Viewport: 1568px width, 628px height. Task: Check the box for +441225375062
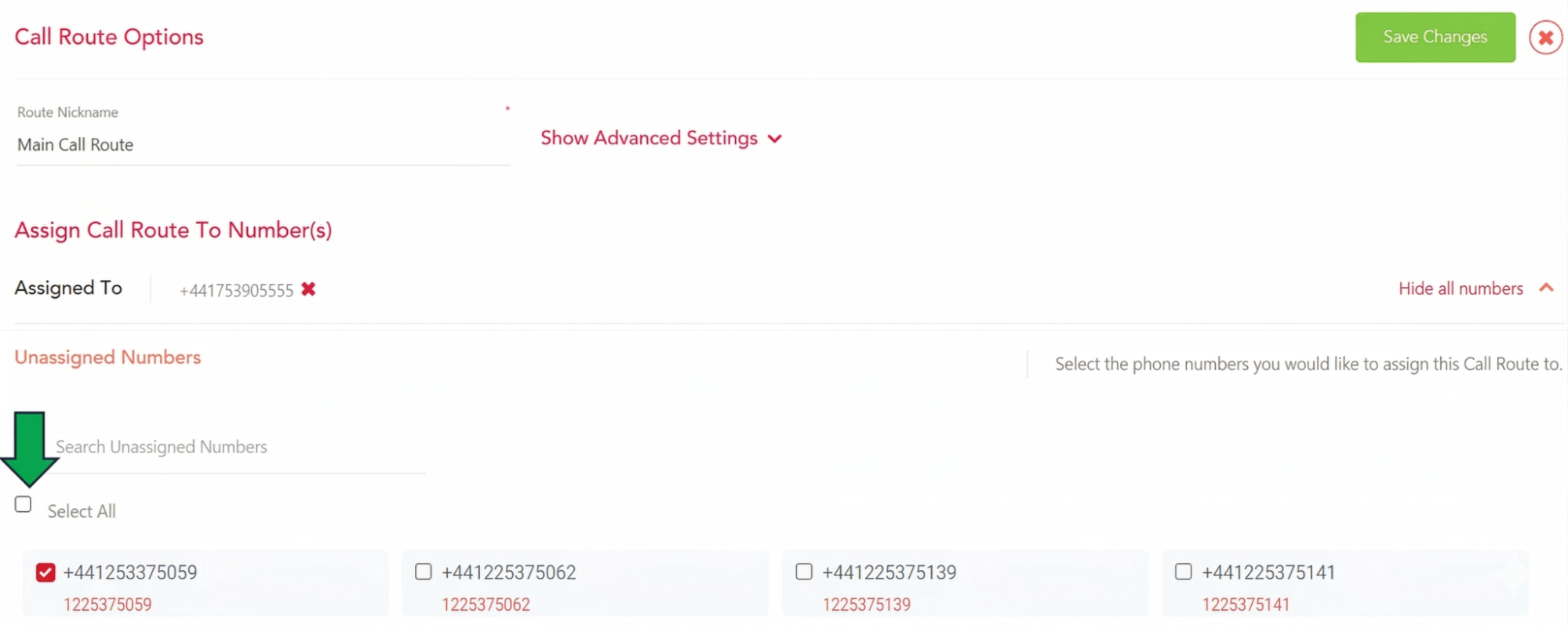pyautogui.click(x=424, y=572)
